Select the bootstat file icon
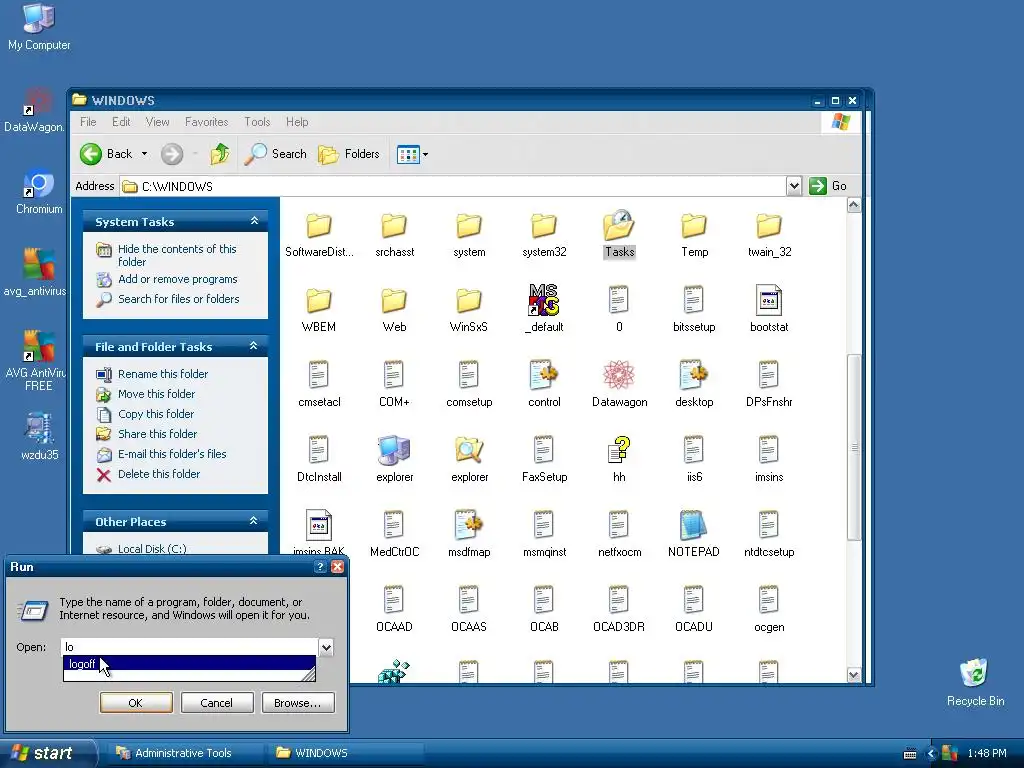Viewport: 1024px width, 768px height. tap(769, 300)
